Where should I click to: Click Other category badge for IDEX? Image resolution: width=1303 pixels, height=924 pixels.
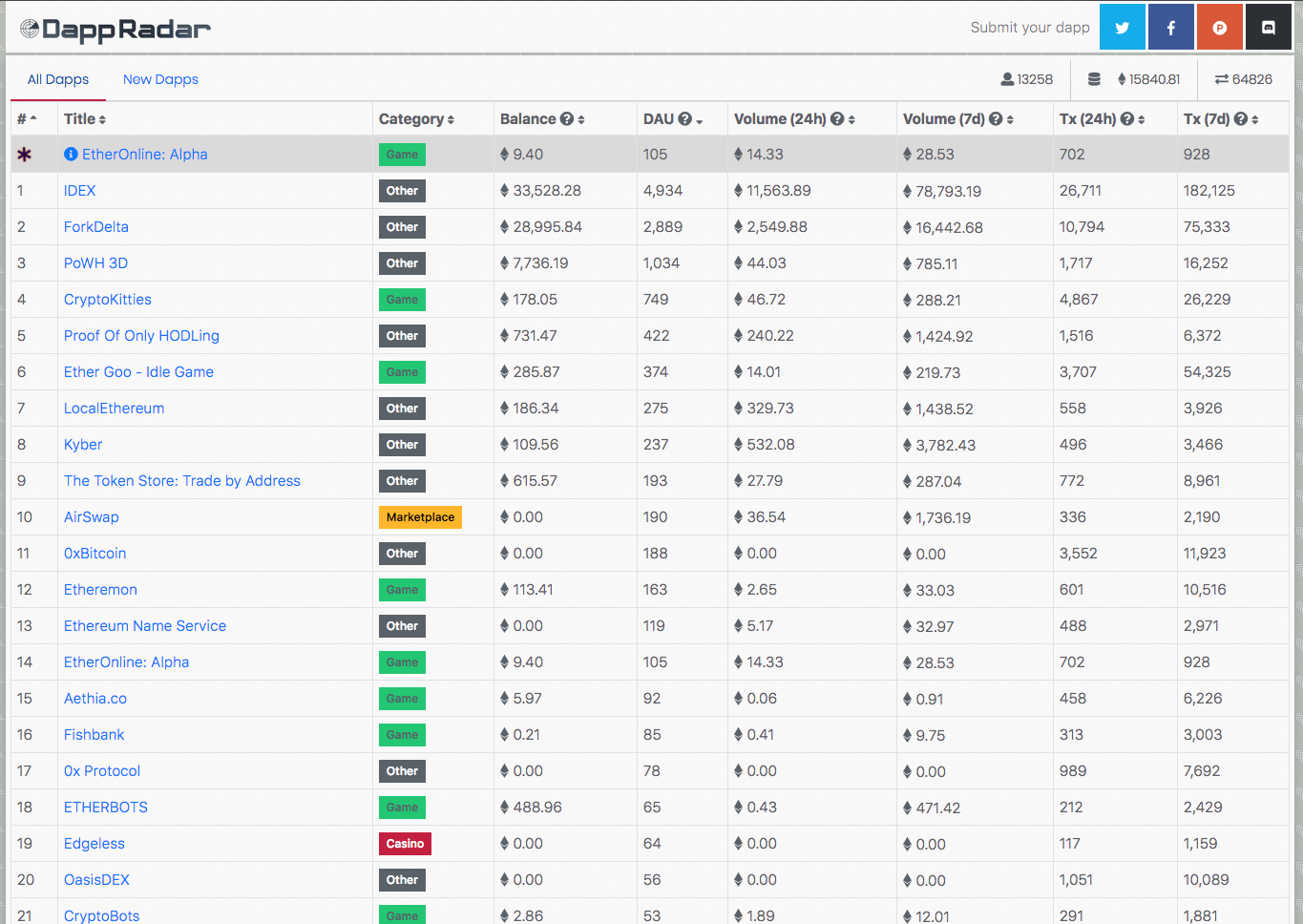402,190
